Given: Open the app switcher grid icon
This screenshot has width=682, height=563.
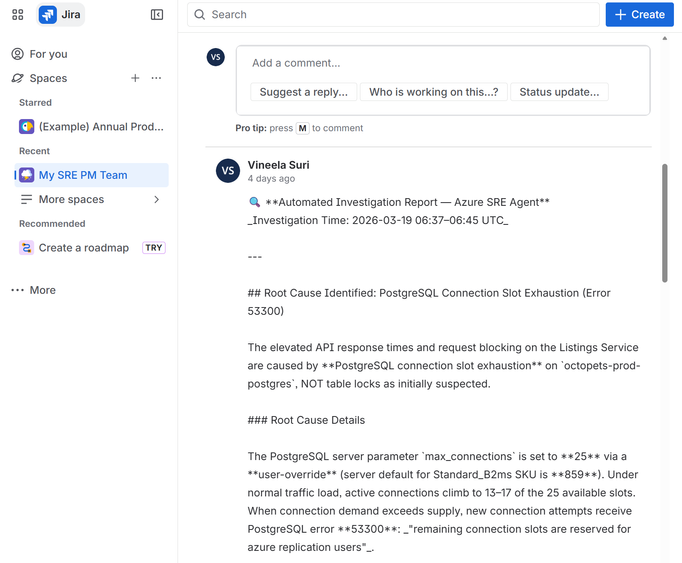Looking at the screenshot, I should (17, 15).
